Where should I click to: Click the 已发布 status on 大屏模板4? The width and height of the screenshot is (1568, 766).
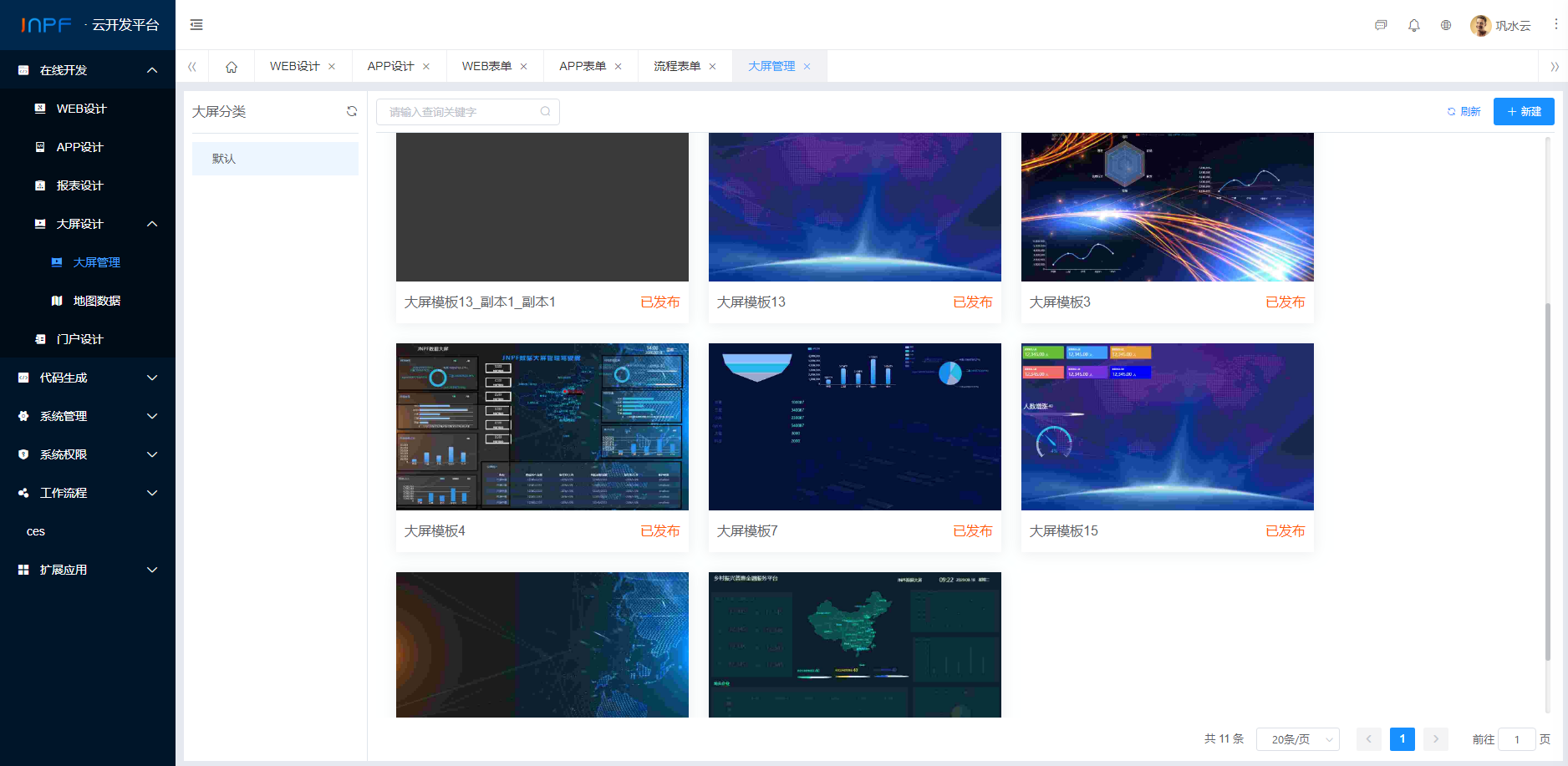click(660, 531)
